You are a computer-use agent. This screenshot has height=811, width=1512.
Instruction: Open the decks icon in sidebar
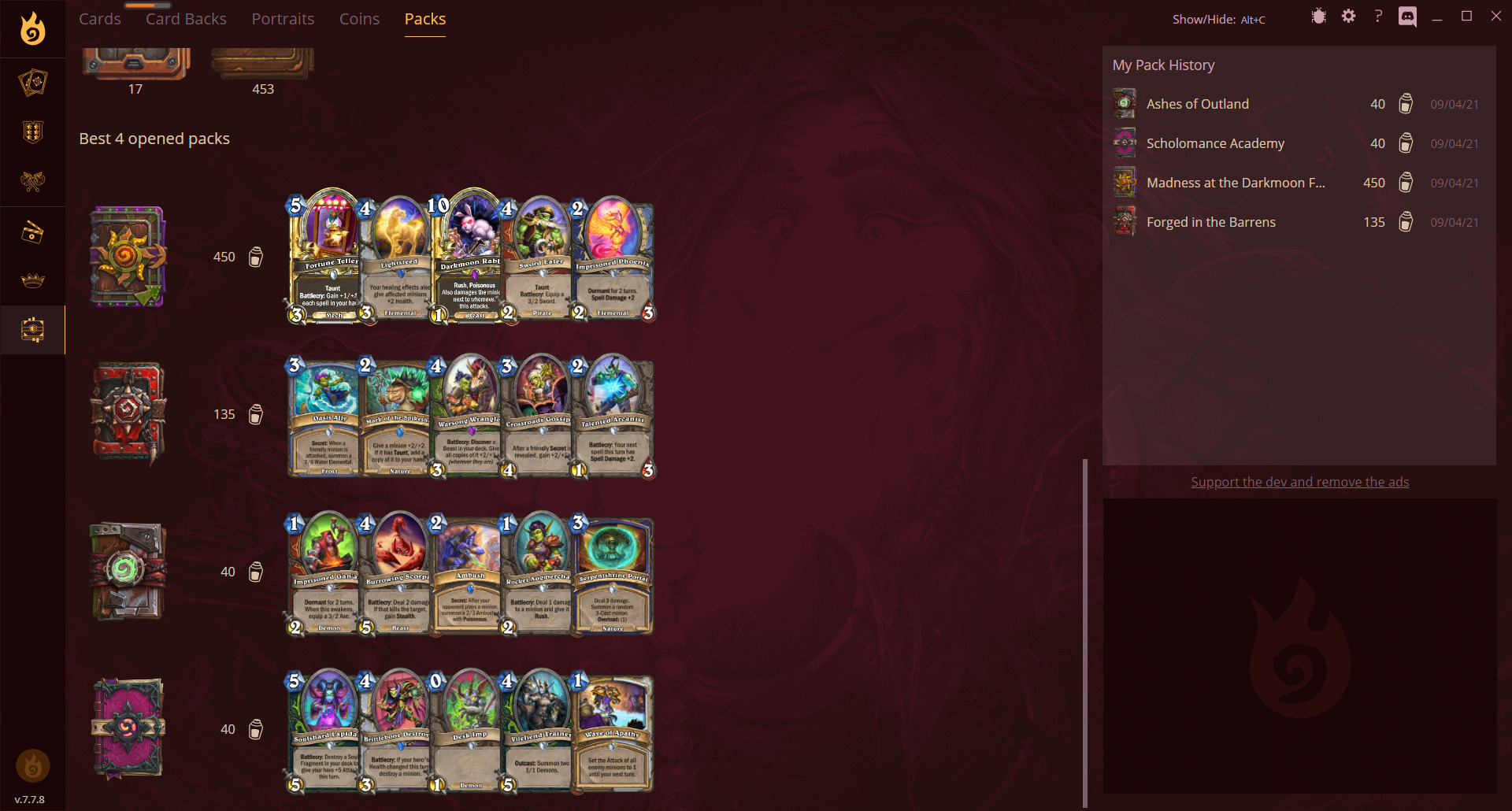pyautogui.click(x=32, y=83)
